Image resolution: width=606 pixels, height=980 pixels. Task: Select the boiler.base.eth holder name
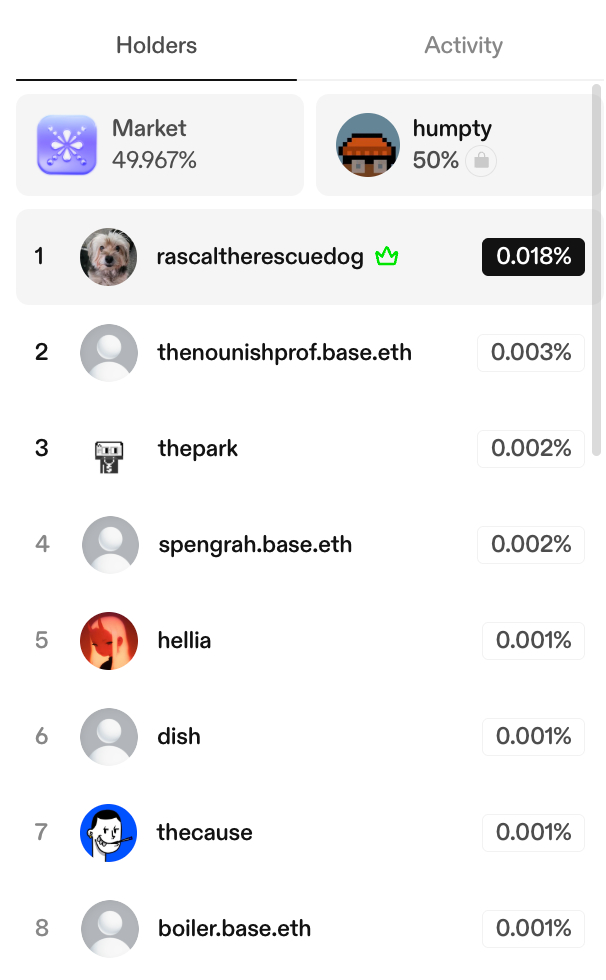234,929
